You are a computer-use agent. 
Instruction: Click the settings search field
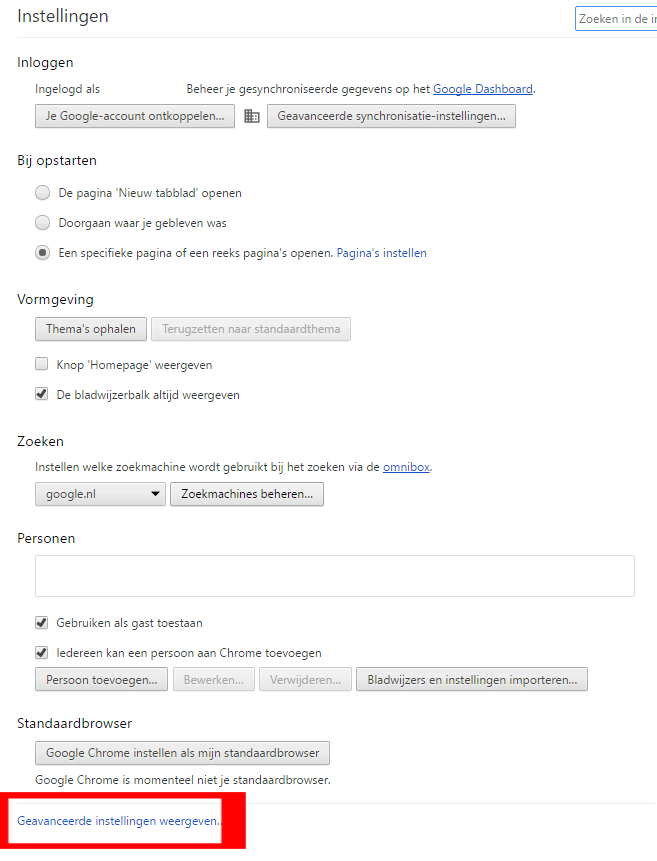click(x=620, y=18)
